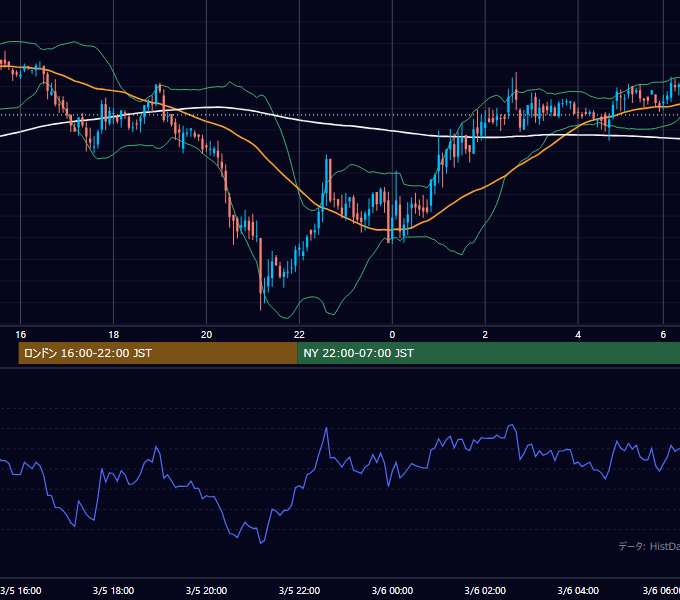Viewport: 680px width, 600px height.
Task: Click the tall candle high near 02:40
Action: (516, 75)
